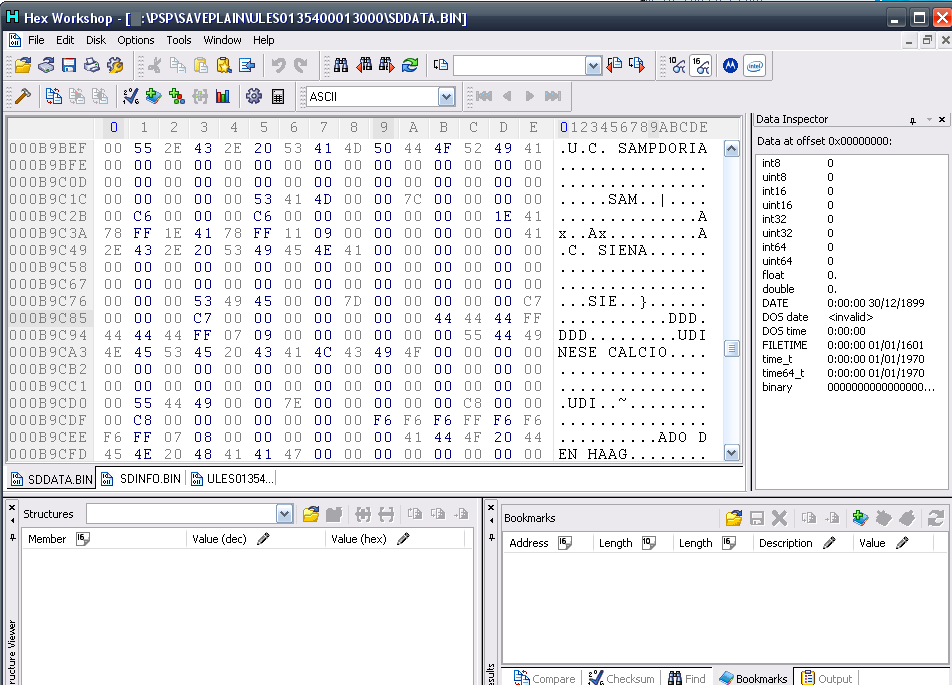The height and width of the screenshot is (685, 952).
Task: Switch to Intel byte order
Action: pos(755,66)
